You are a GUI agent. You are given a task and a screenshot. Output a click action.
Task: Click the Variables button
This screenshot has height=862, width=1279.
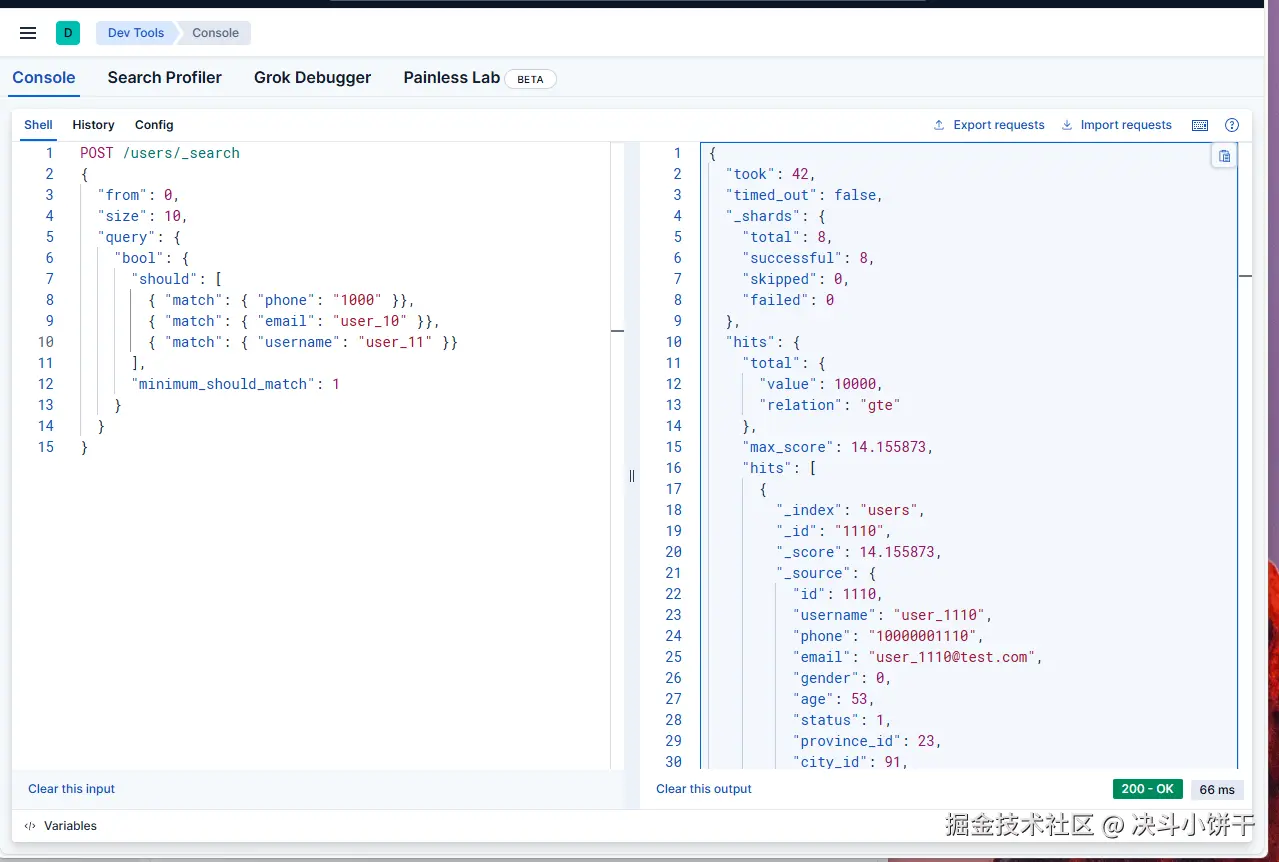coord(61,826)
